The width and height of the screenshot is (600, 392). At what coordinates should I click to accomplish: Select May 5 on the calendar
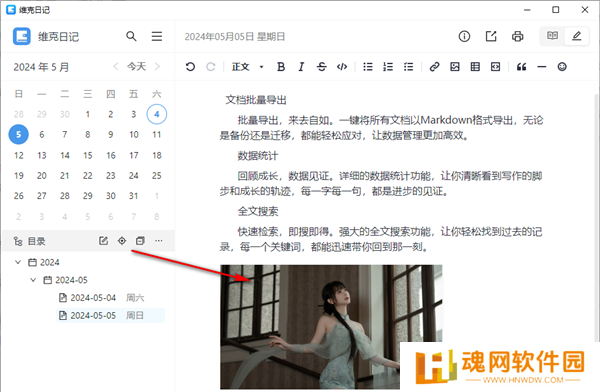[18, 134]
